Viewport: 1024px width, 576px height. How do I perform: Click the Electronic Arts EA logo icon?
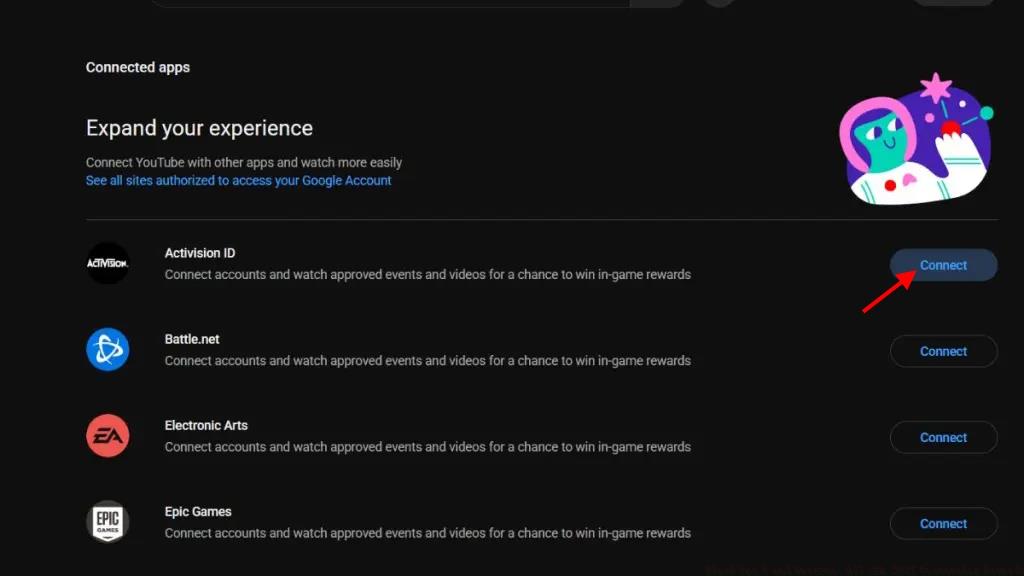click(x=107, y=436)
